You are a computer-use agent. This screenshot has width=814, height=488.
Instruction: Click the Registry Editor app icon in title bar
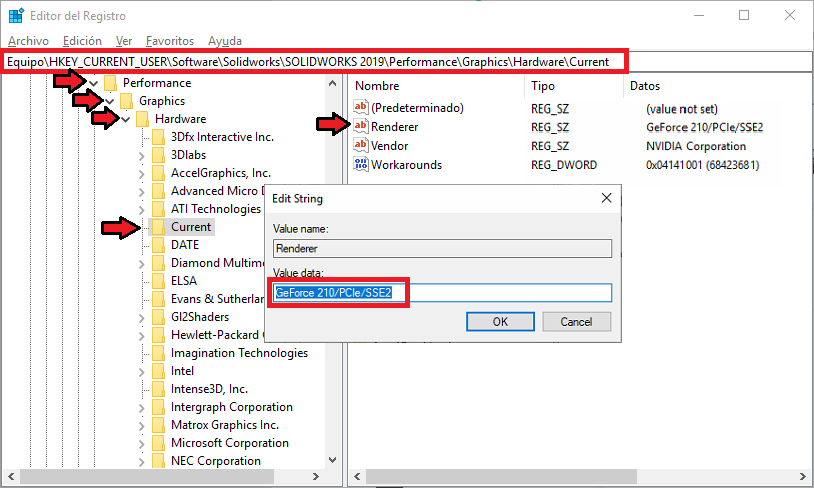pos(16,16)
